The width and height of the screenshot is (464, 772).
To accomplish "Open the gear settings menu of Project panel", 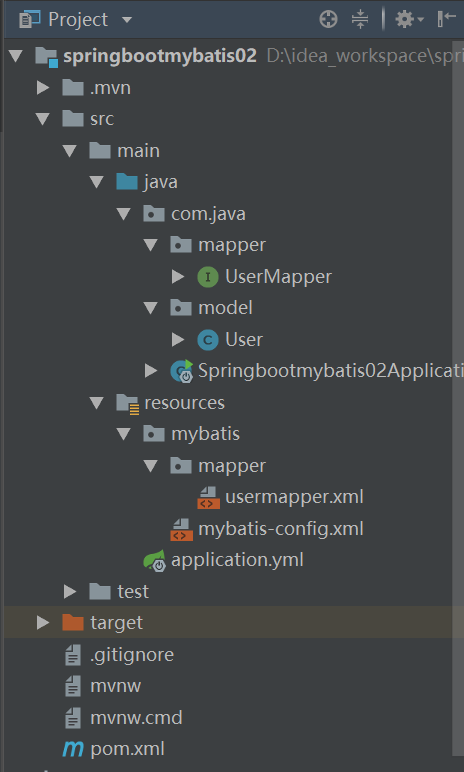I will [x=409, y=20].
